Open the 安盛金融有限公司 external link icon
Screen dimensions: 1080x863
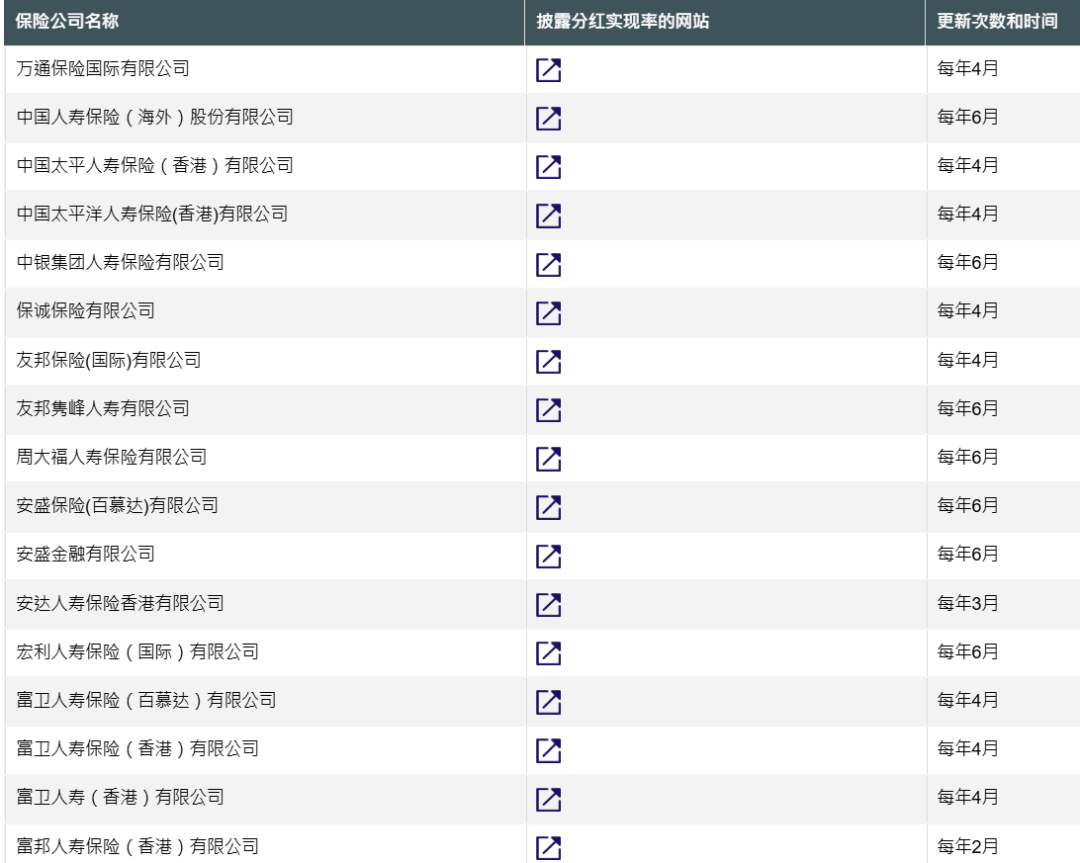click(548, 555)
